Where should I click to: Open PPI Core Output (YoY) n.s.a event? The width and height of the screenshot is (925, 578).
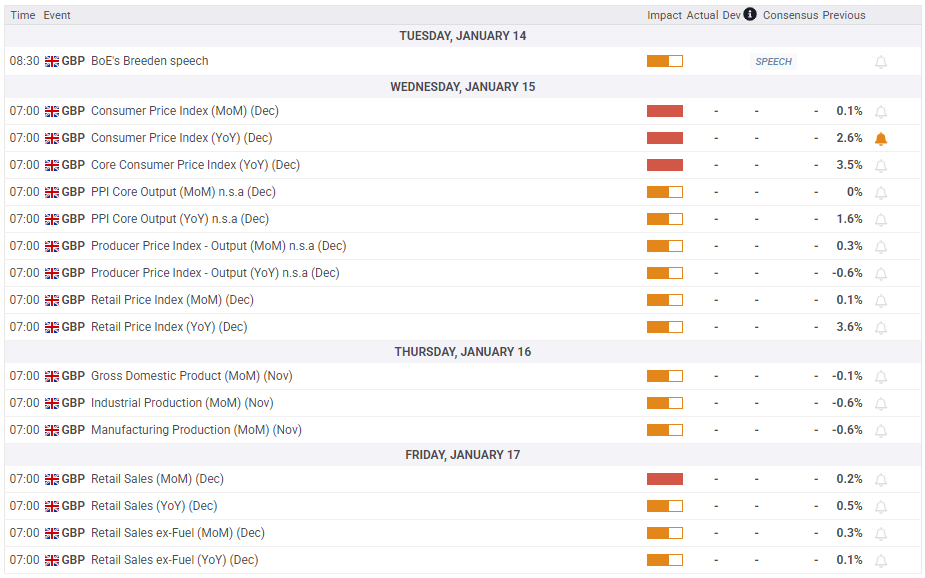tap(180, 219)
